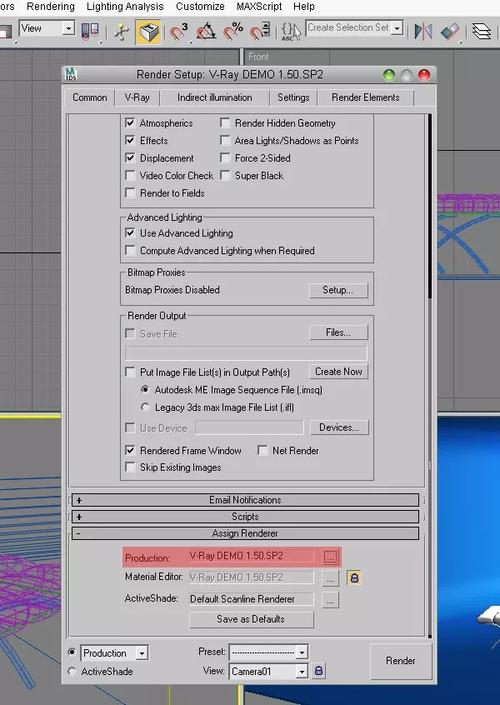
Task: Open the Customize menu
Action: tap(200, 7)
